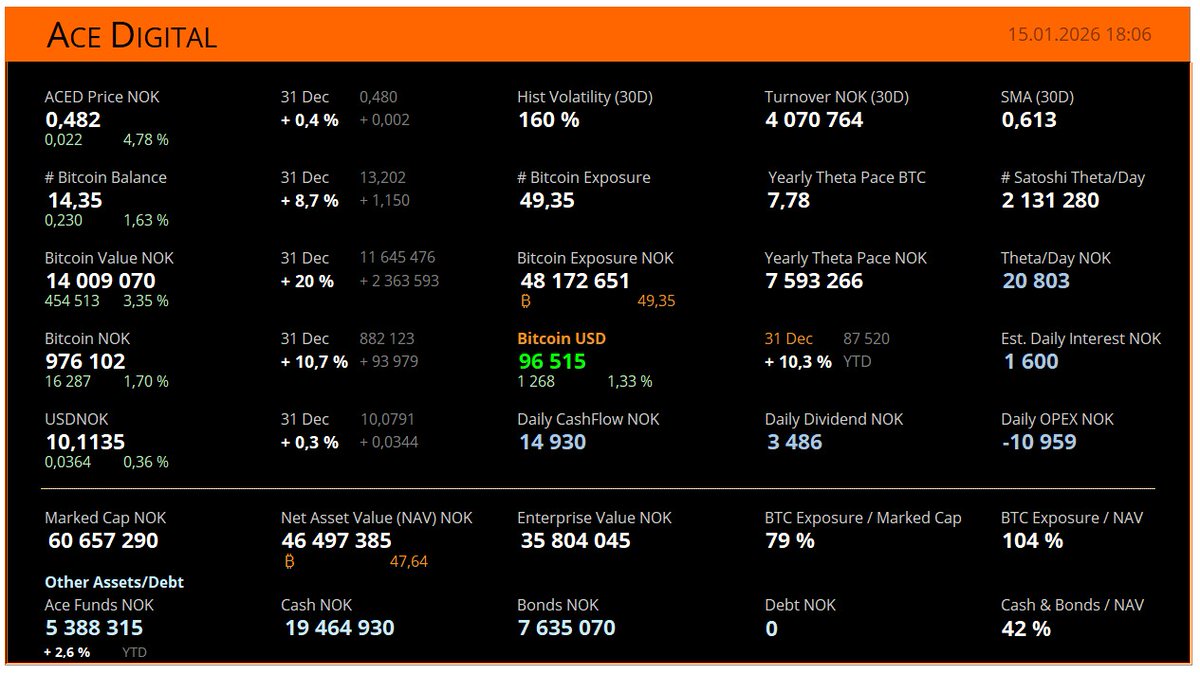Click the -10 959 Daily OPEX value
Screen dimensions: 1200x674
[x=1039, y=442]
